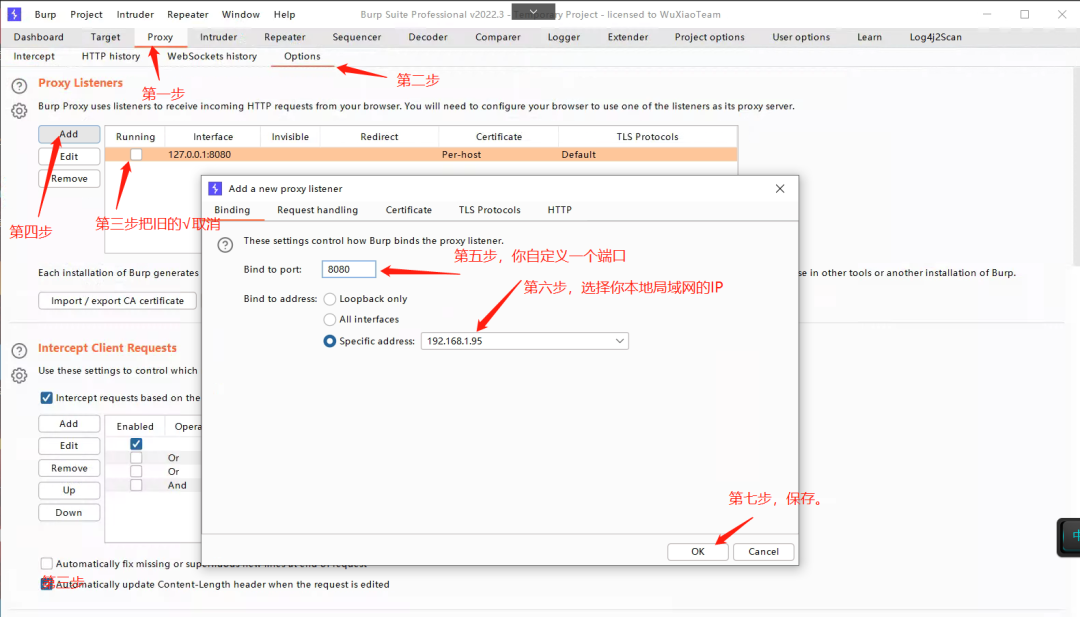1080x617 pixels.
Task: Open the Log4j2Scan tab
Action: pos(935,37)
